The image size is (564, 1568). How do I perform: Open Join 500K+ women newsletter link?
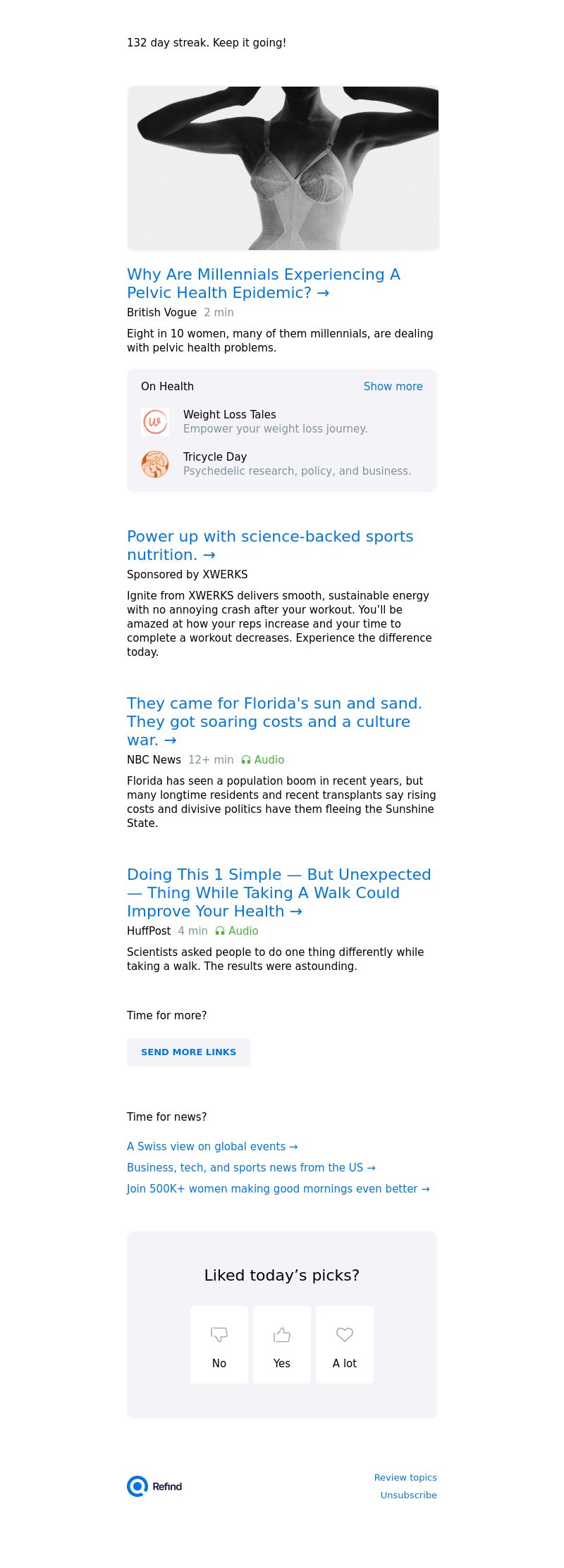[278, 1189]
